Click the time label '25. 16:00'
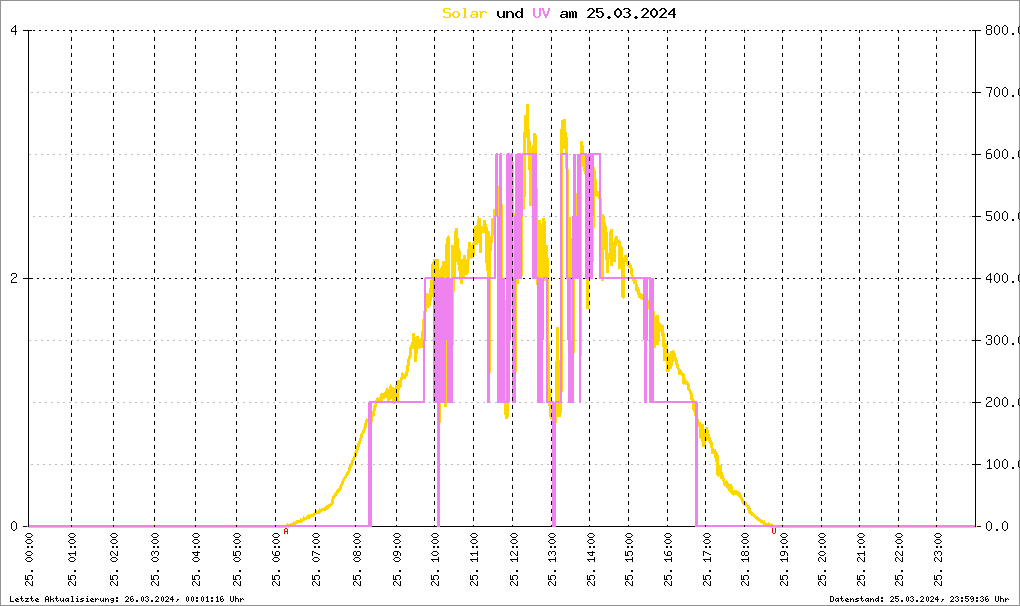The width and height of the screenshot is (1020, 606). pos(668,559)
